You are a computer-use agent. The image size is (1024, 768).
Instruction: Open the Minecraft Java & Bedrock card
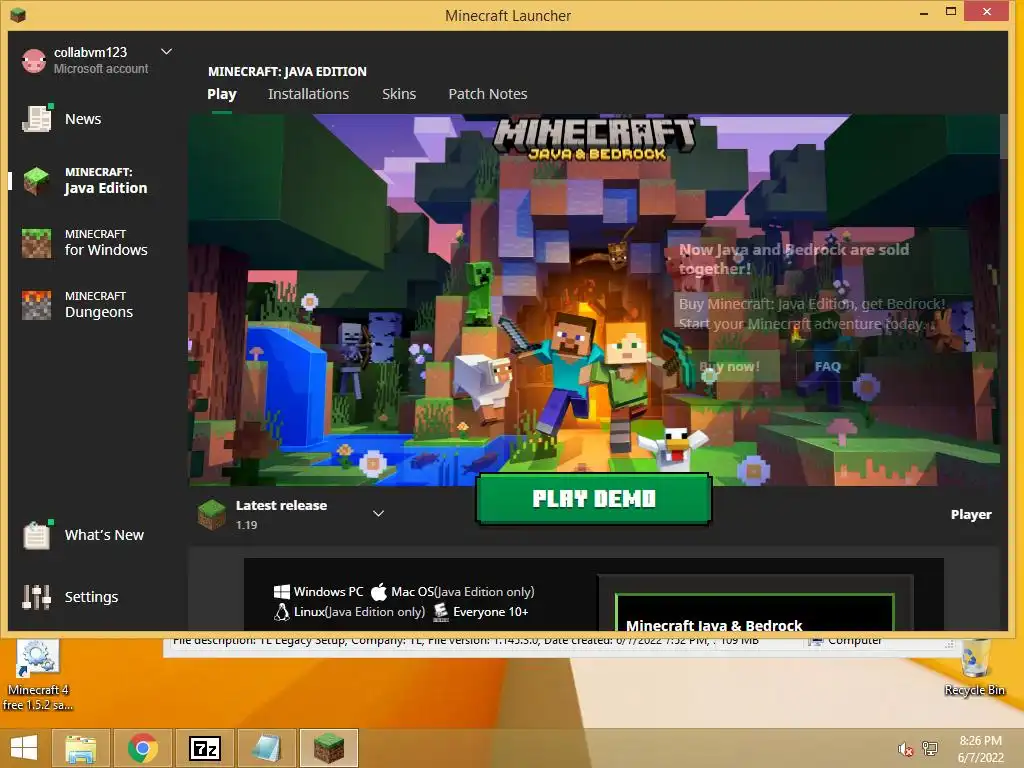[x=755, y=613]
